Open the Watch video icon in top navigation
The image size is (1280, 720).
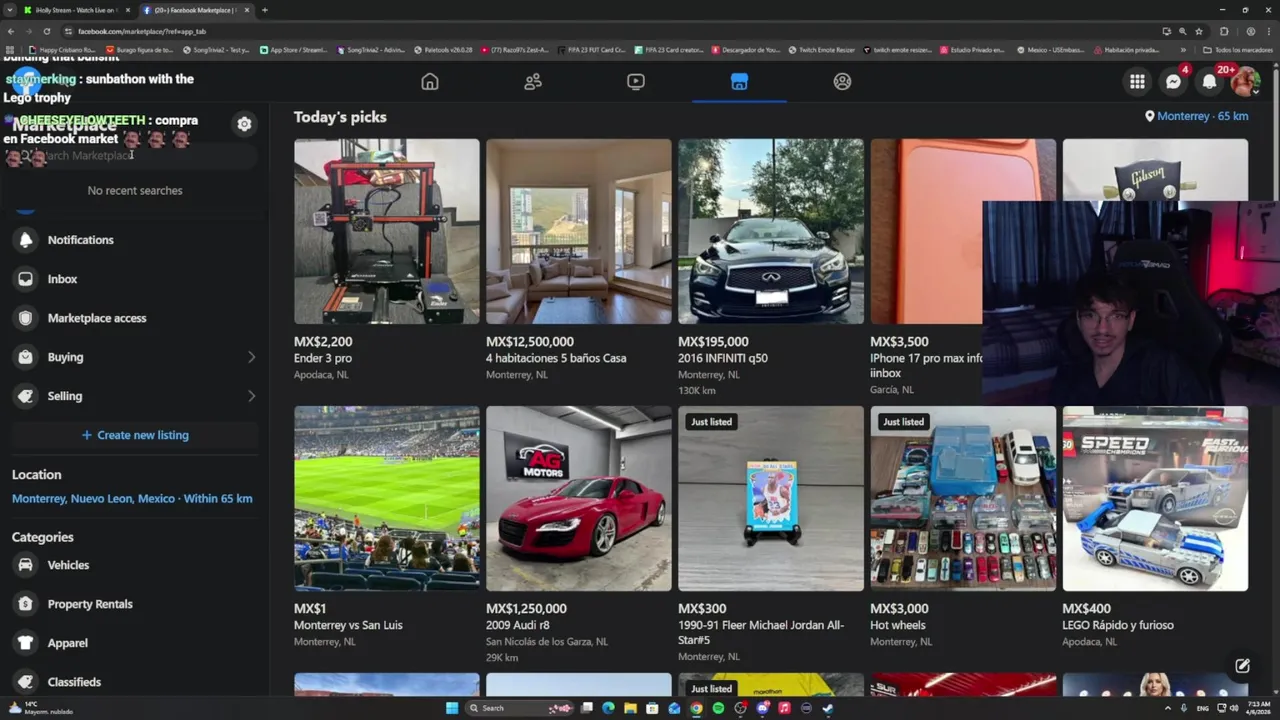[x=636, y=82]
